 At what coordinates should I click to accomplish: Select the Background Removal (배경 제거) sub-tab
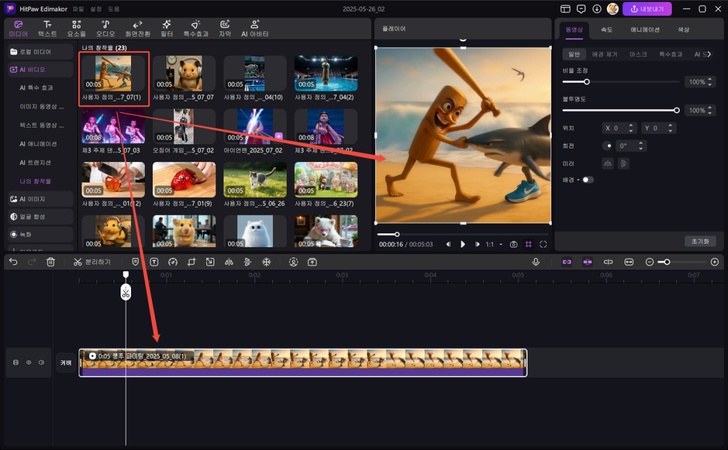point(604,54)
